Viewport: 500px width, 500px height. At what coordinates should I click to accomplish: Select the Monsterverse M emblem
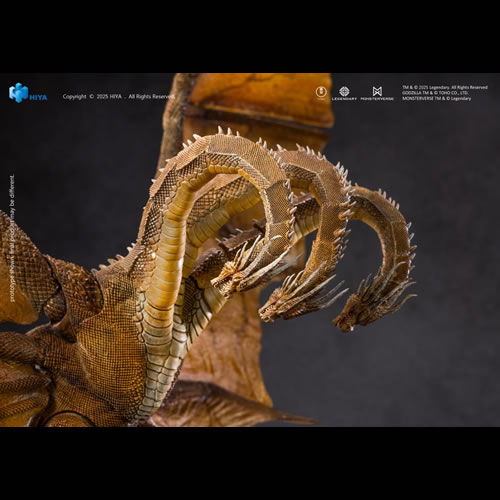(x=377, y=91)
